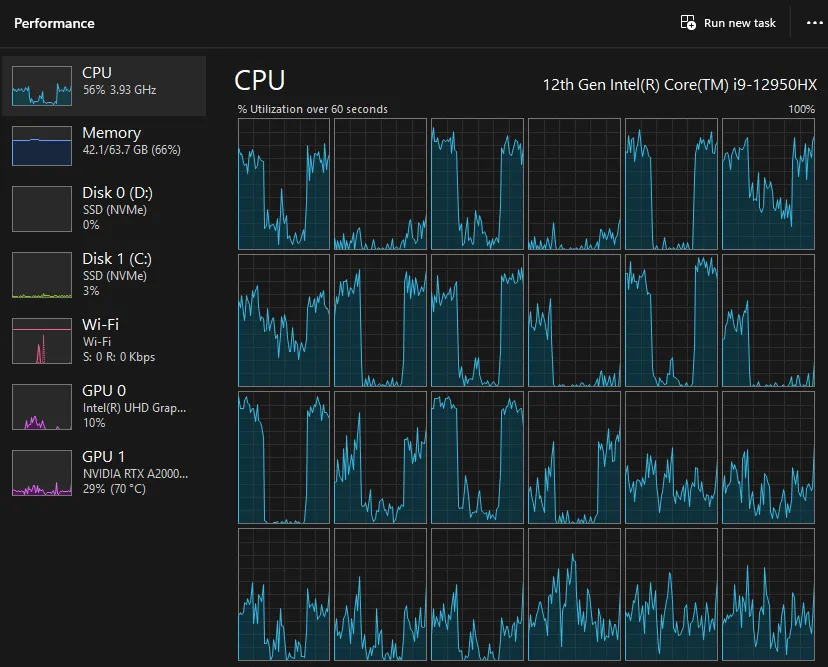Open the Wi-Fi network performance panel

110,339
